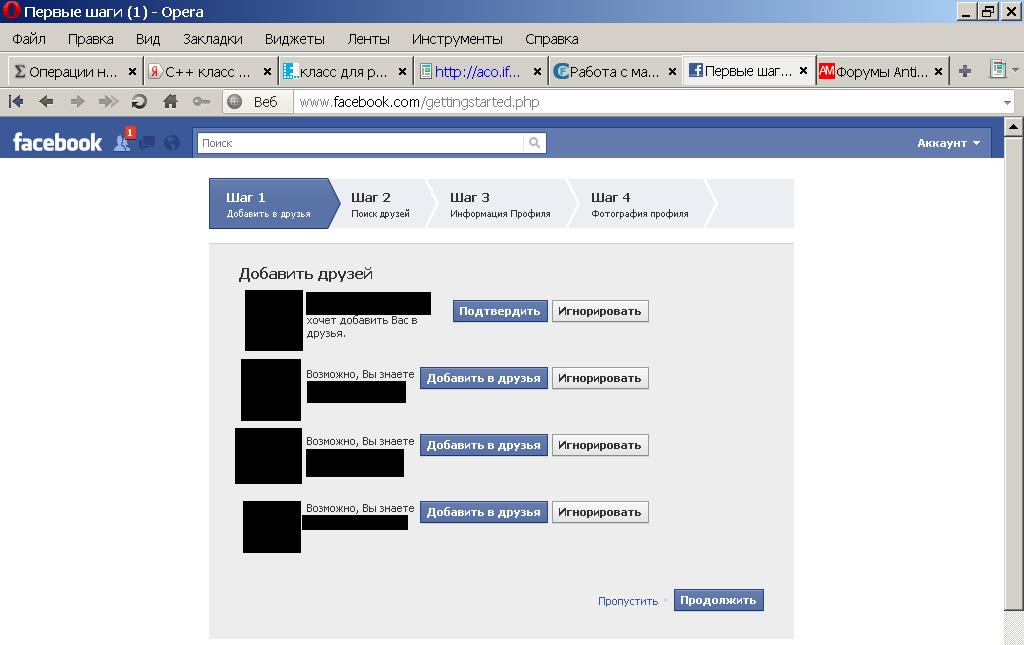
Task: Select Шаг 4 Фотография профиля step
Action: click(640, 204)
